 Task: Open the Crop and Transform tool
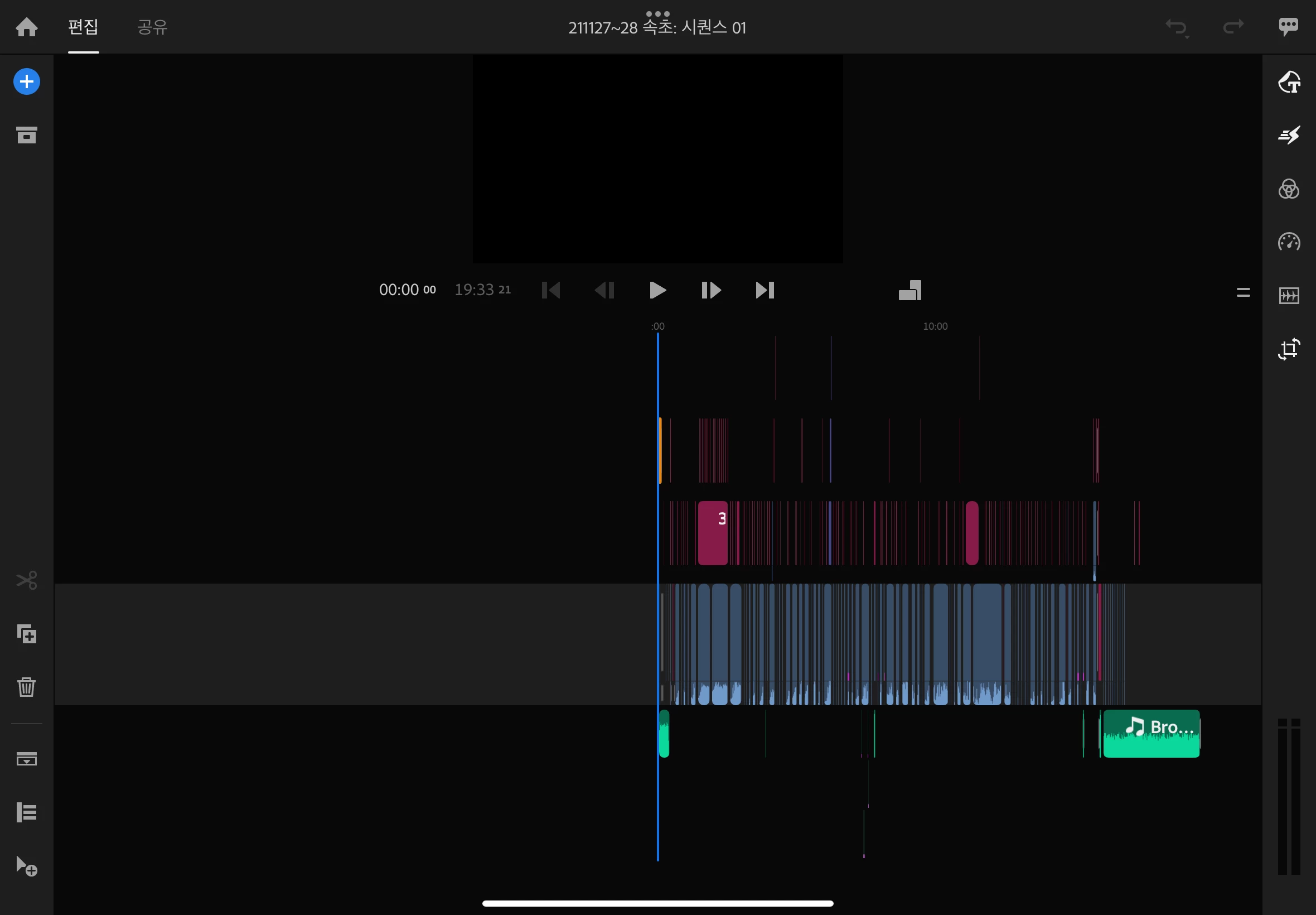click(x=1289, y=349)
